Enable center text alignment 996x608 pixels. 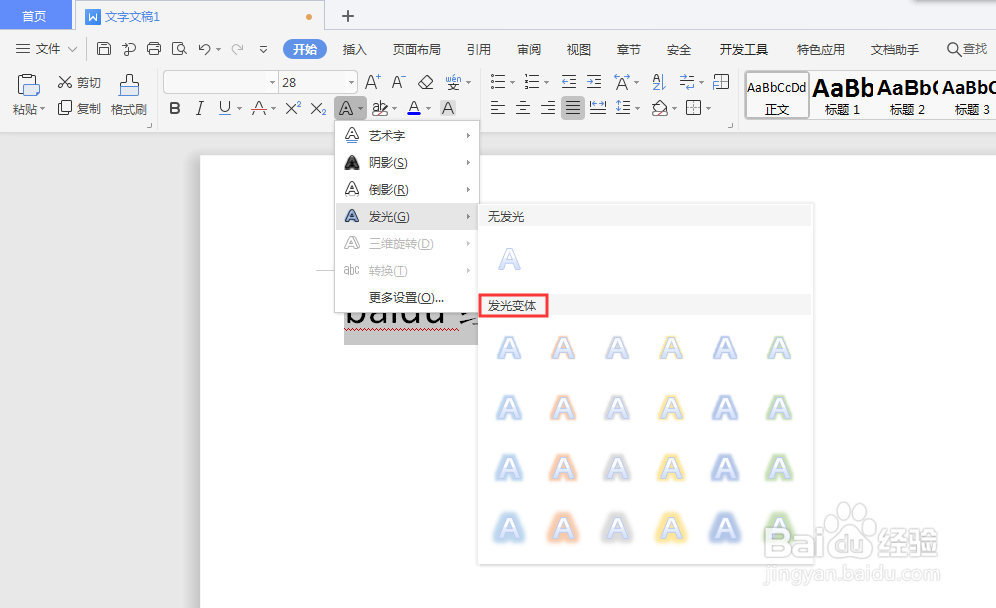point(522,107)
